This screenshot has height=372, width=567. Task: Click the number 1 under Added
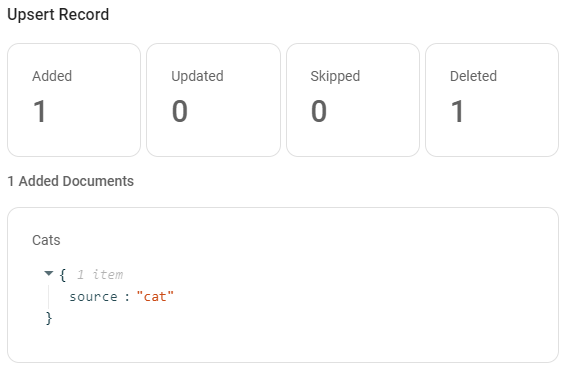[40, 111]
